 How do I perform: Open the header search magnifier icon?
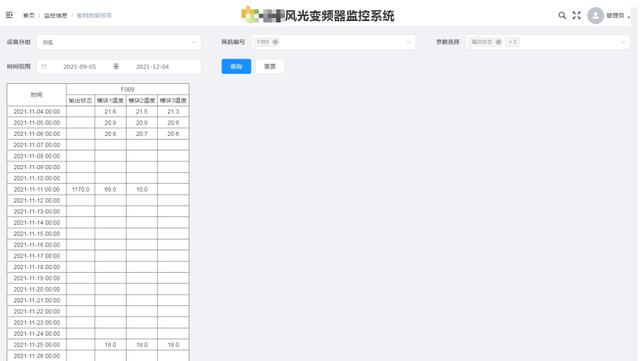click(562, 16)
